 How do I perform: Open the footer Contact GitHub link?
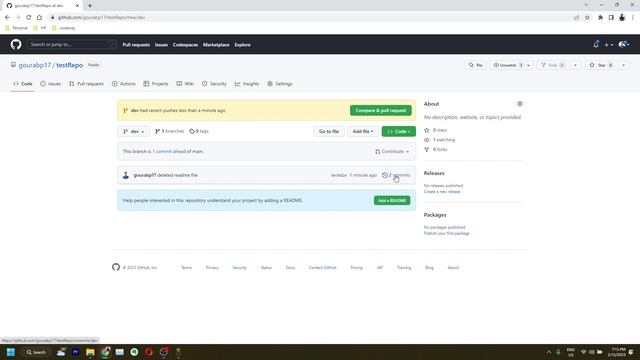coord(322,268)
